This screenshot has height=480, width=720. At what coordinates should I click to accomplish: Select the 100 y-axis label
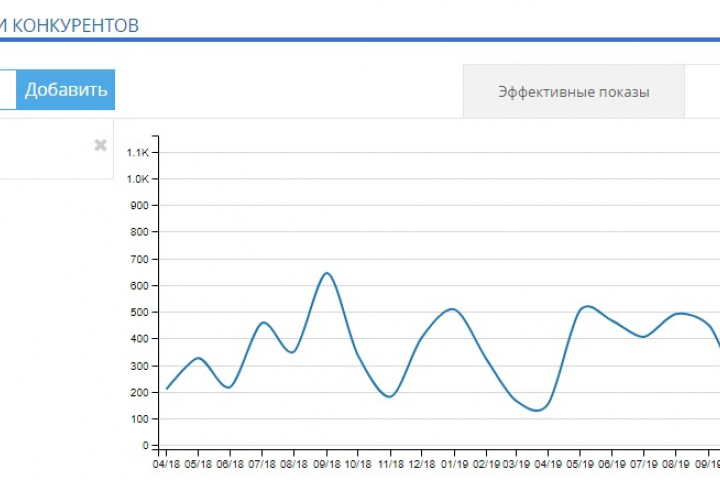pyautogui.click(x=140, y=419)
